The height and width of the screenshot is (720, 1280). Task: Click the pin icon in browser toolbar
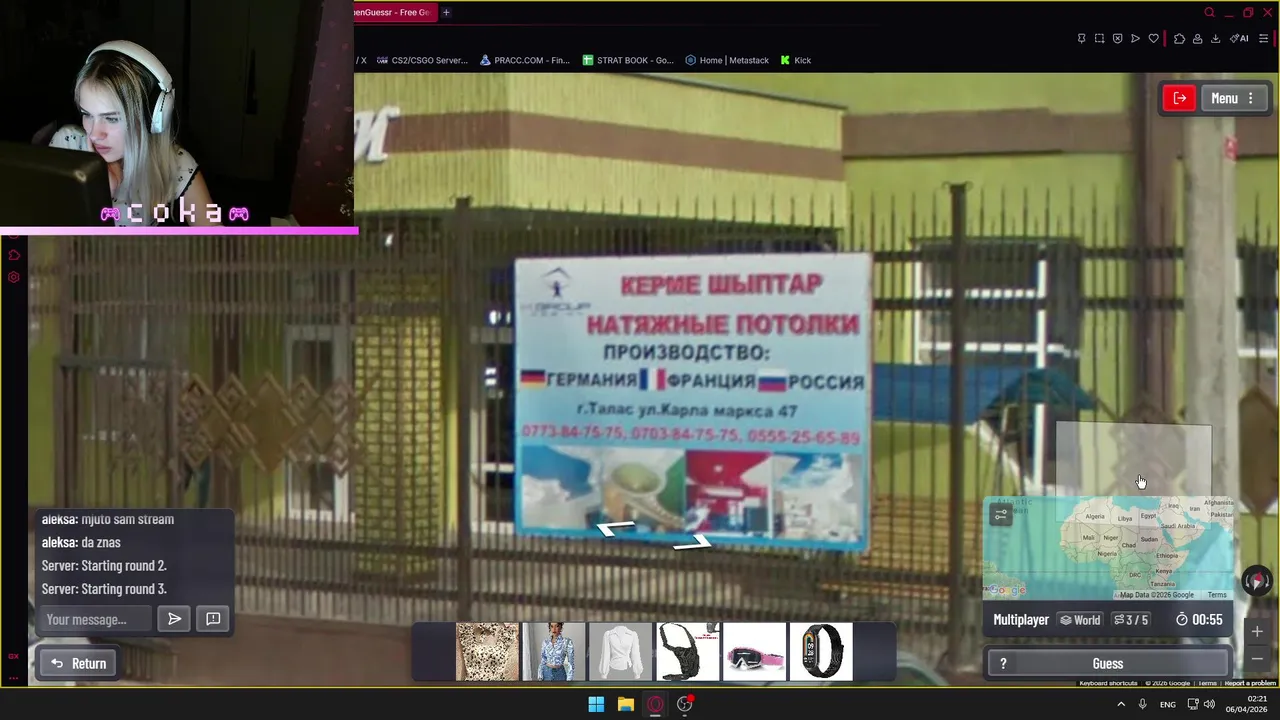click(x=1081, y=38)
